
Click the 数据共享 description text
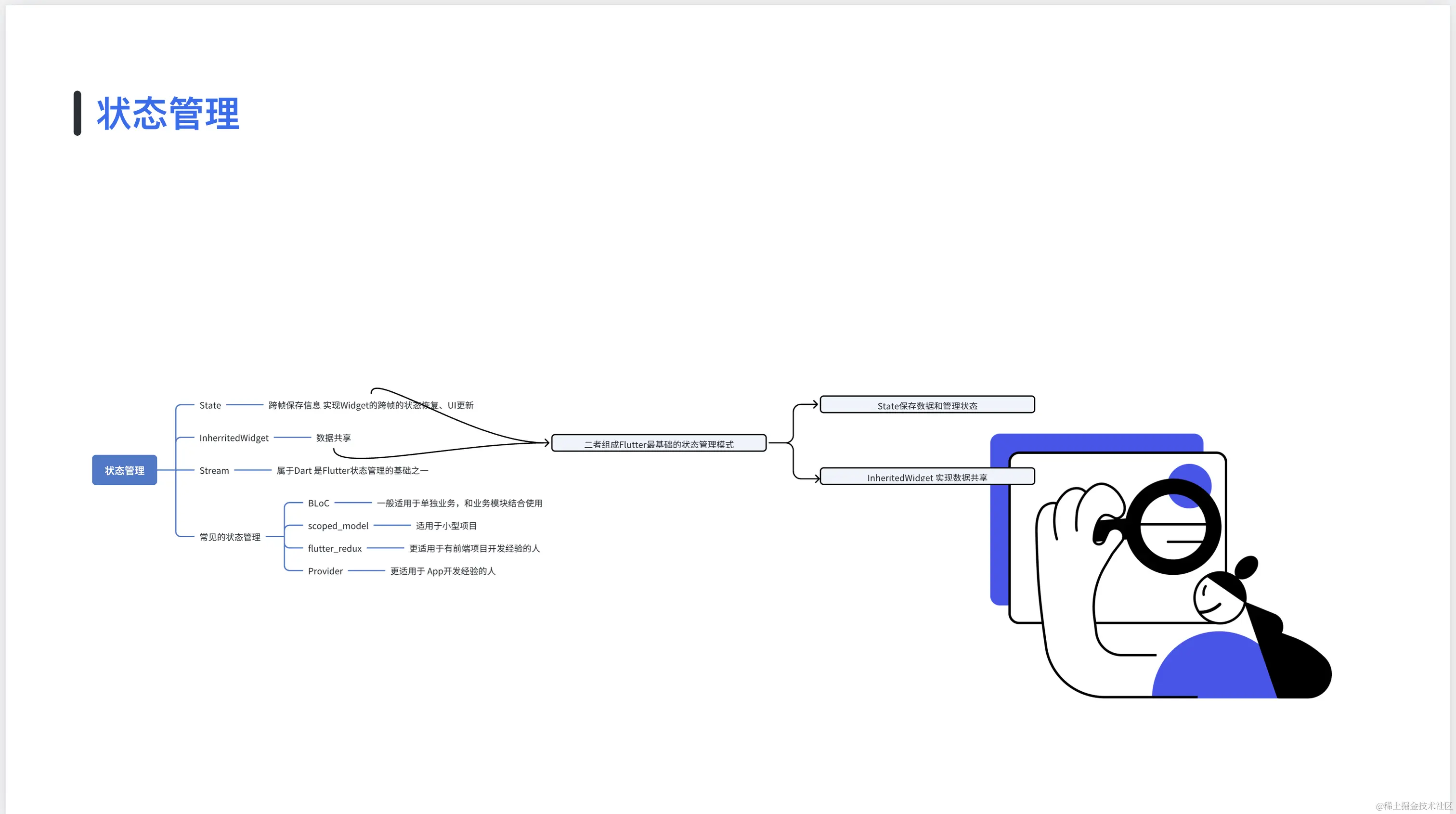[x=334, y=438]
